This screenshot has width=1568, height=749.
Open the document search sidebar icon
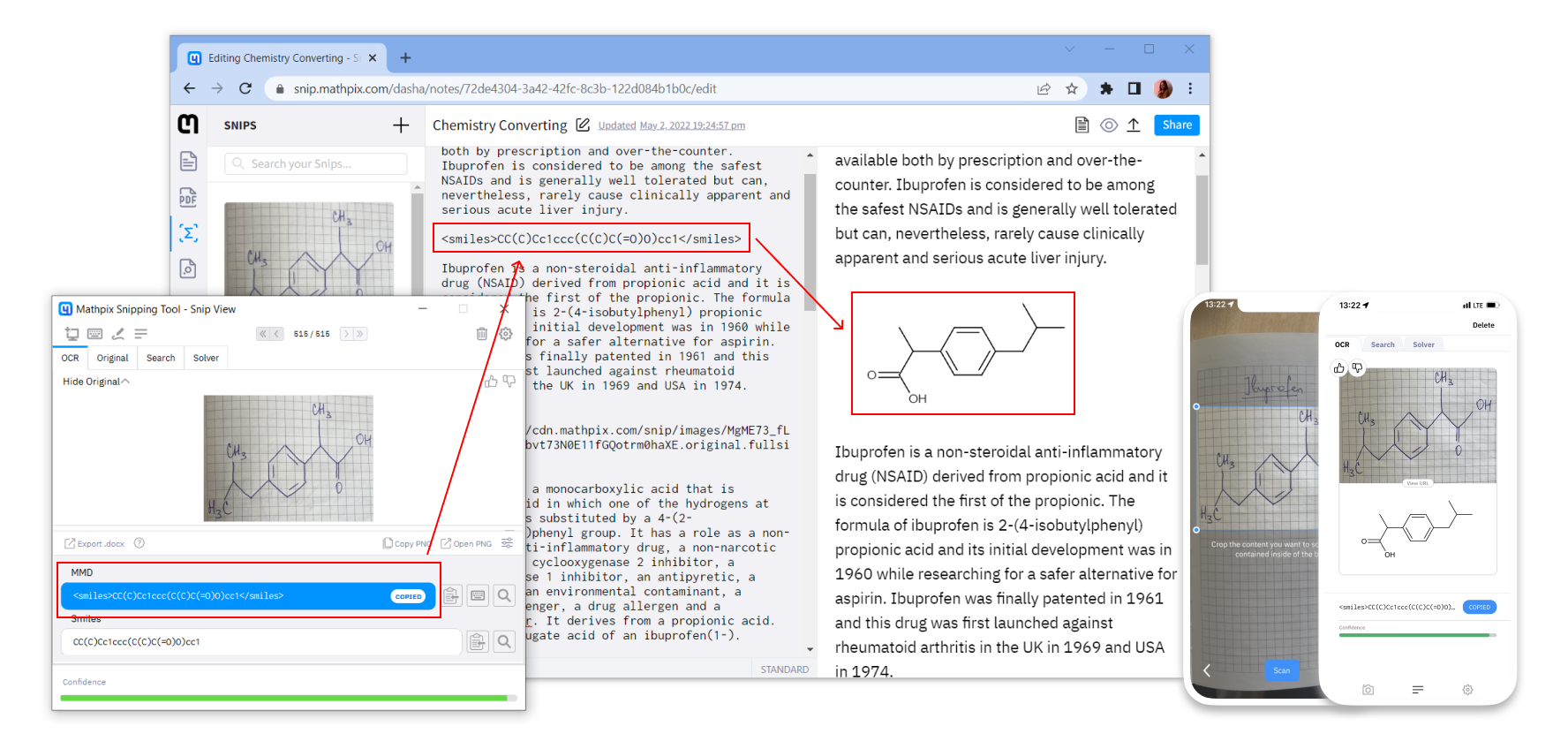click(188, 269)
